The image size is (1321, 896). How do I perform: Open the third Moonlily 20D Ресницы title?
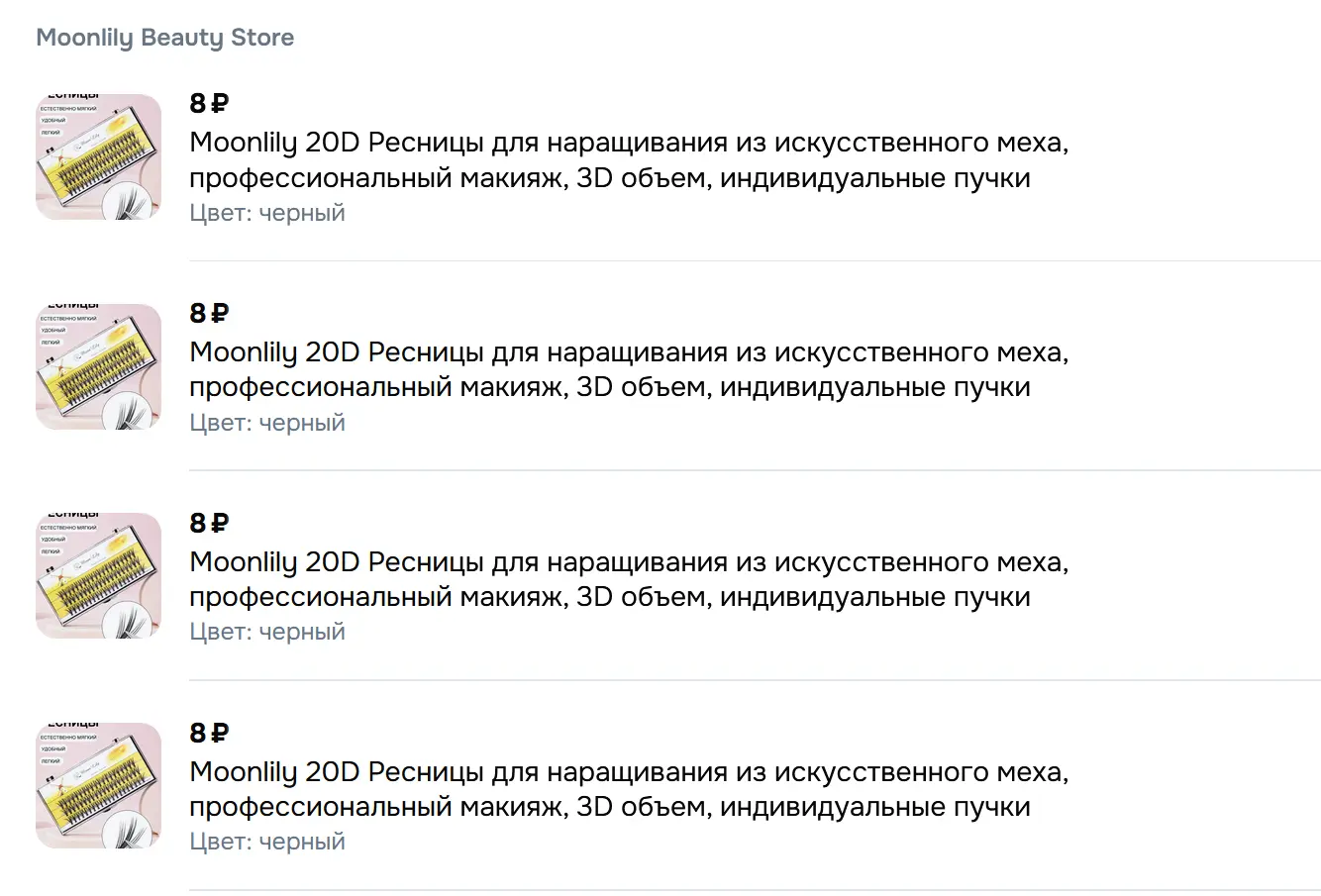click(629, 579)
